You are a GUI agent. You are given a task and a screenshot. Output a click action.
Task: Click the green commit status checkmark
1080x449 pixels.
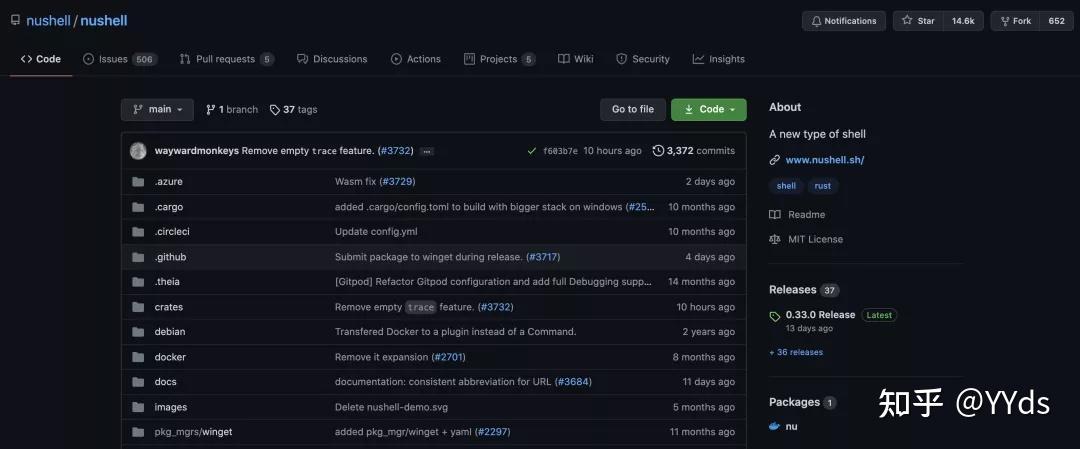531,151
